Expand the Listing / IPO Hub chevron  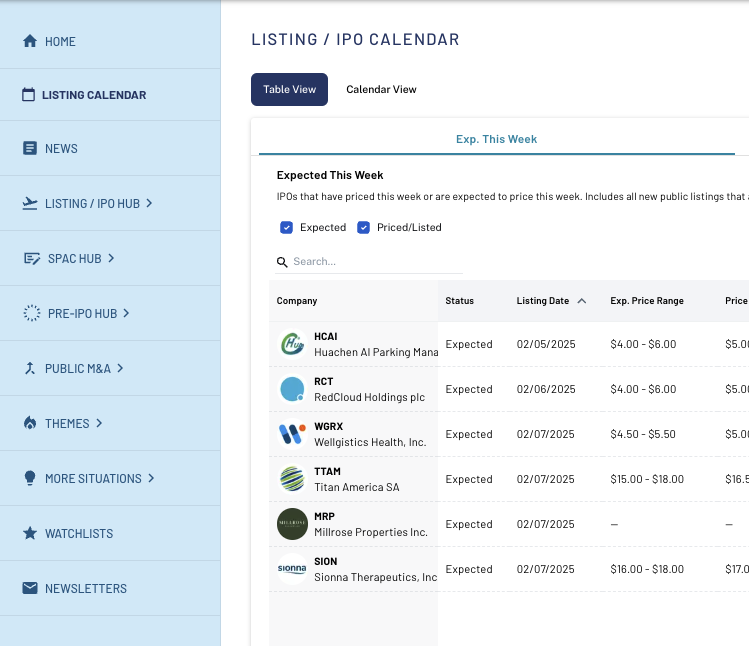150,203
